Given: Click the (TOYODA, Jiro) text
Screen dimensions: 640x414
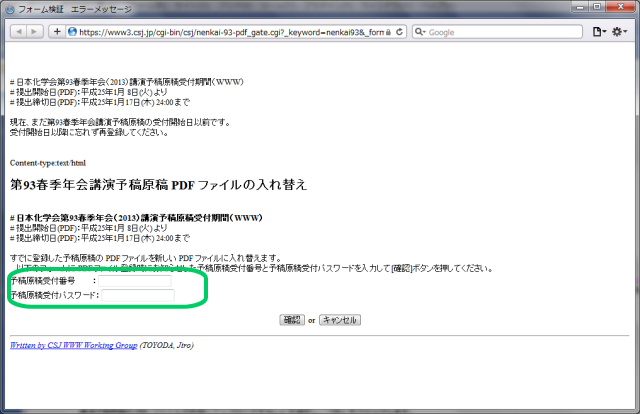Looking at the screenshot, I should click(167, 345).
